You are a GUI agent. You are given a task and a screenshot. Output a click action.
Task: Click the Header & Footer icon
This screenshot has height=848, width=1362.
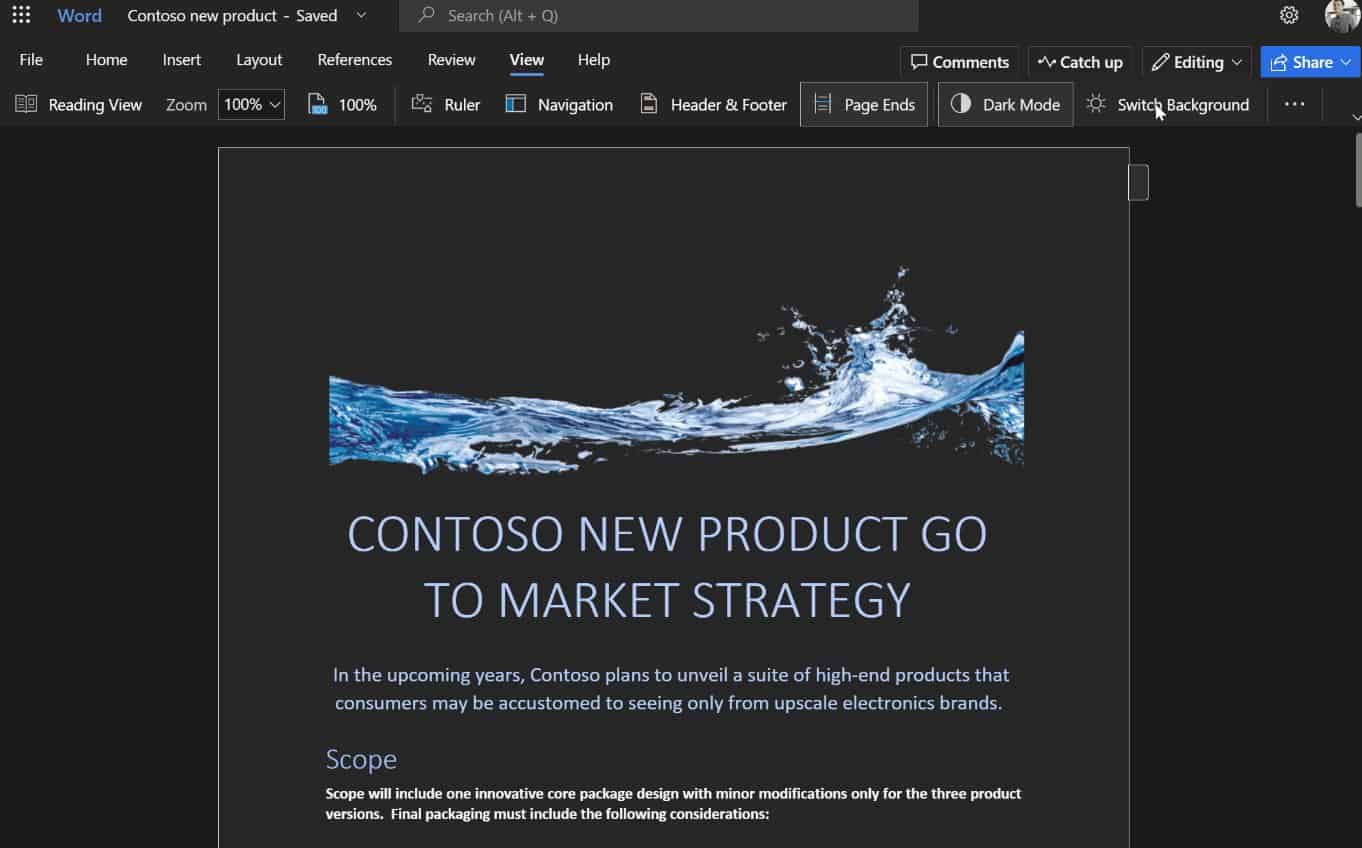[x=649, y=104]
